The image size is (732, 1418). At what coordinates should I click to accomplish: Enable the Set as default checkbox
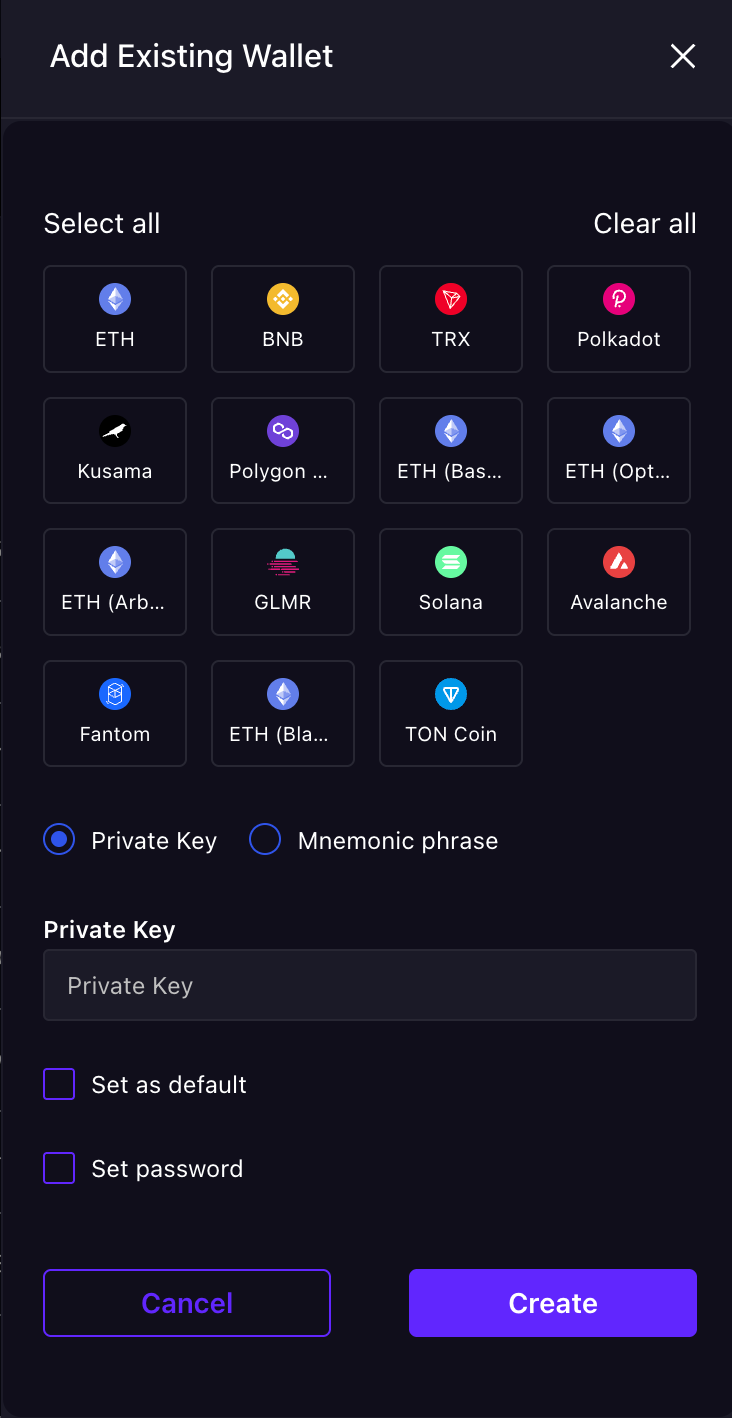pos(60,1084)
